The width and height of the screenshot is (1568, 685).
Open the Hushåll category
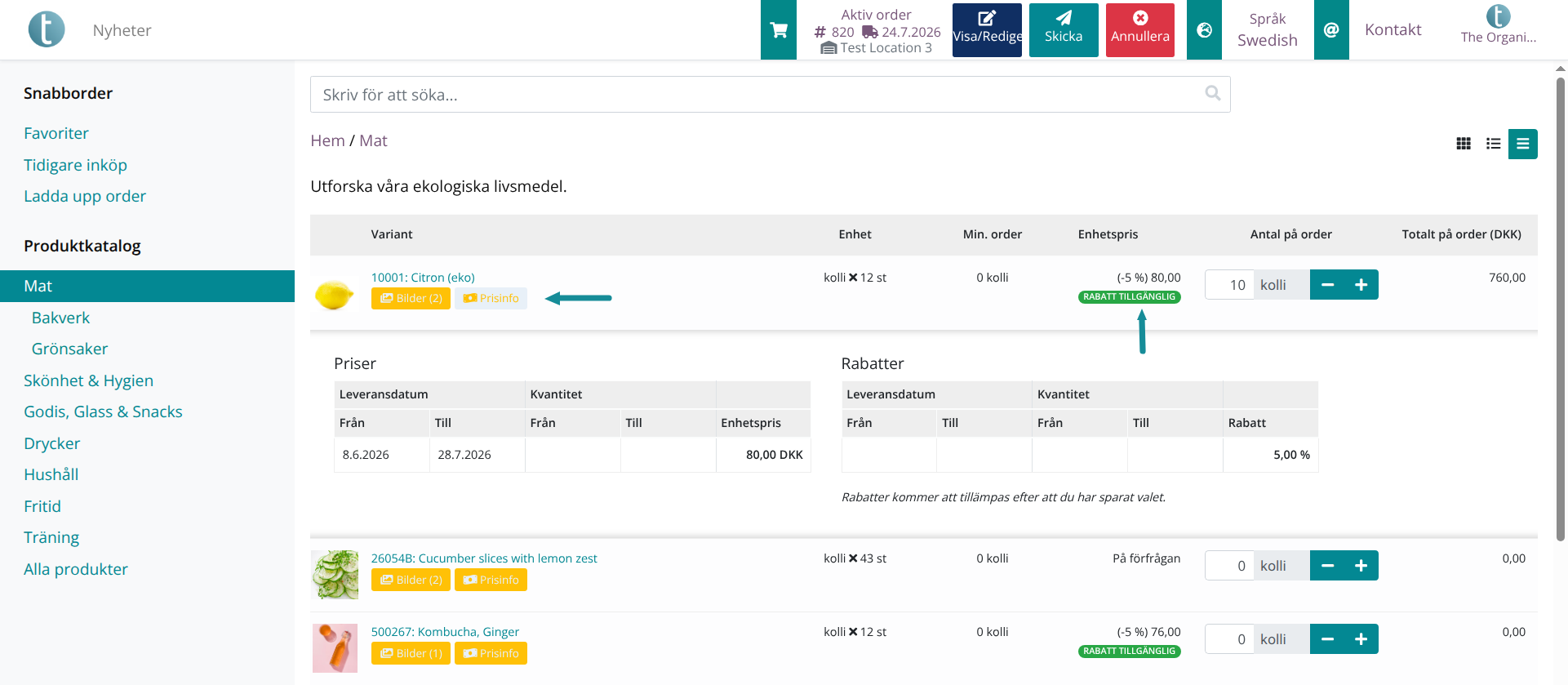click(51, 474)
